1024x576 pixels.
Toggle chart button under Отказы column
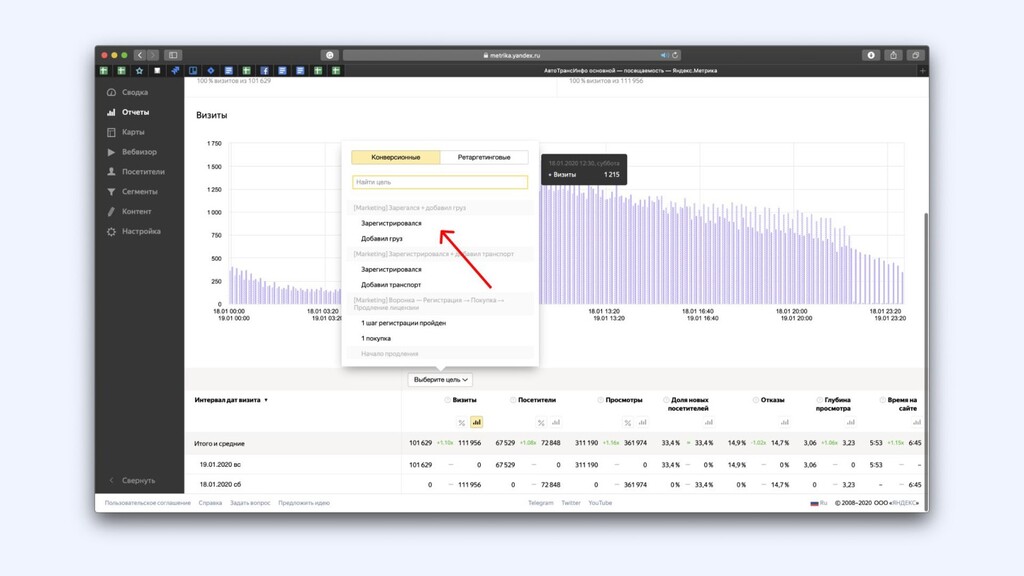(784, 423)
